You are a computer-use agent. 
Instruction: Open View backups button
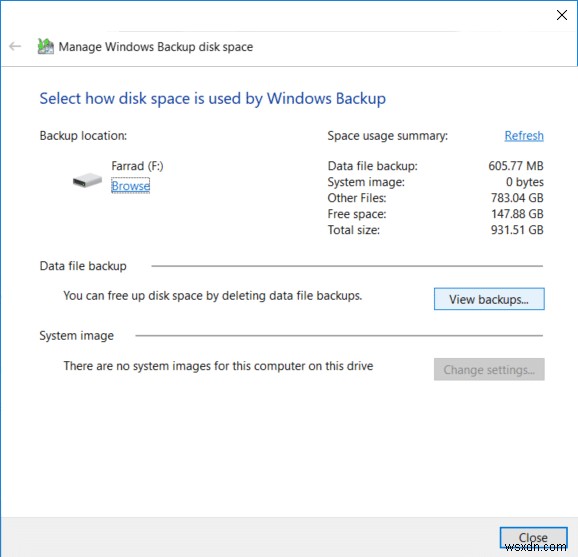[x=489, y=299]
